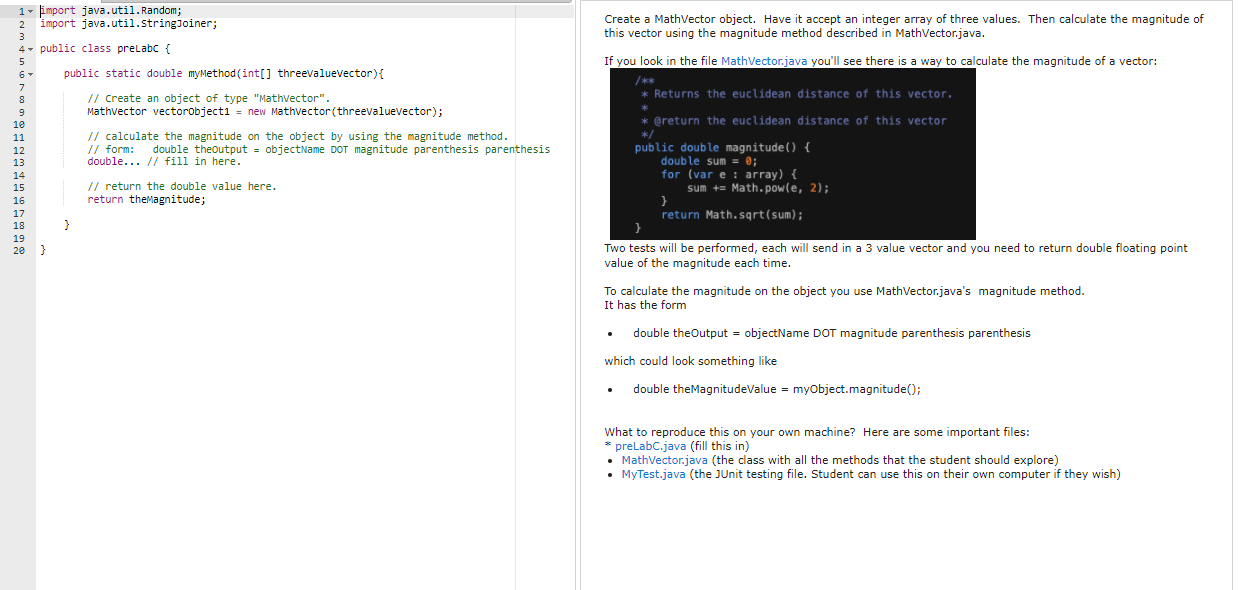Collapse the import statements code fold
The width and height of the screenshot is (1241, 590).
click(x=30, y=10)
